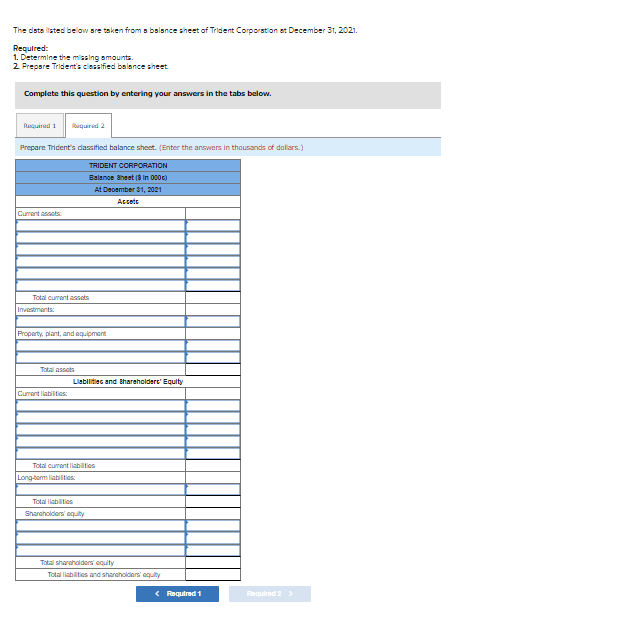Select the Required 2 tab

(x=88, y=126)
